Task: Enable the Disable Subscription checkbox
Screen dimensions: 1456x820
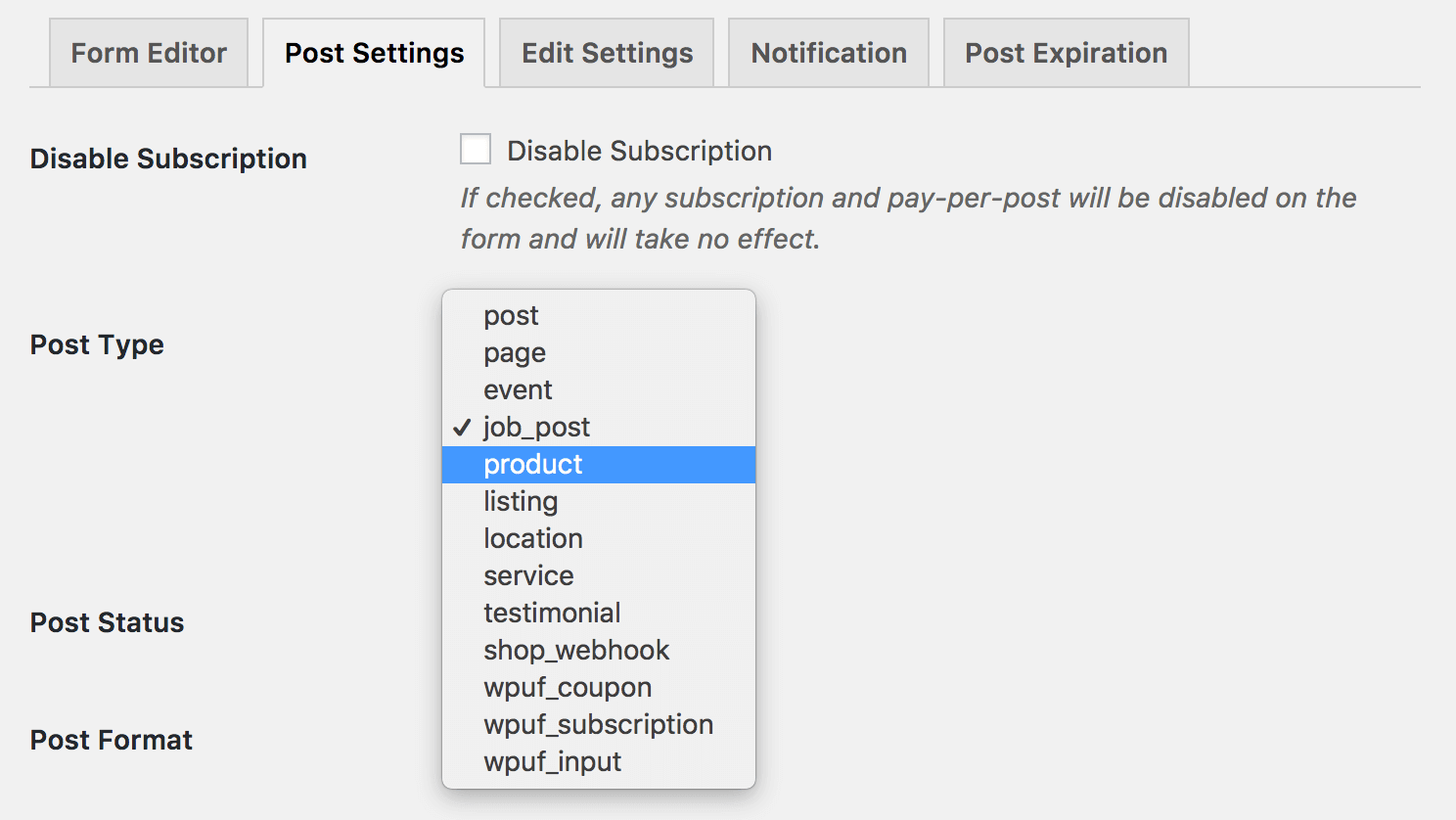Action: click(x=475, y=149)
